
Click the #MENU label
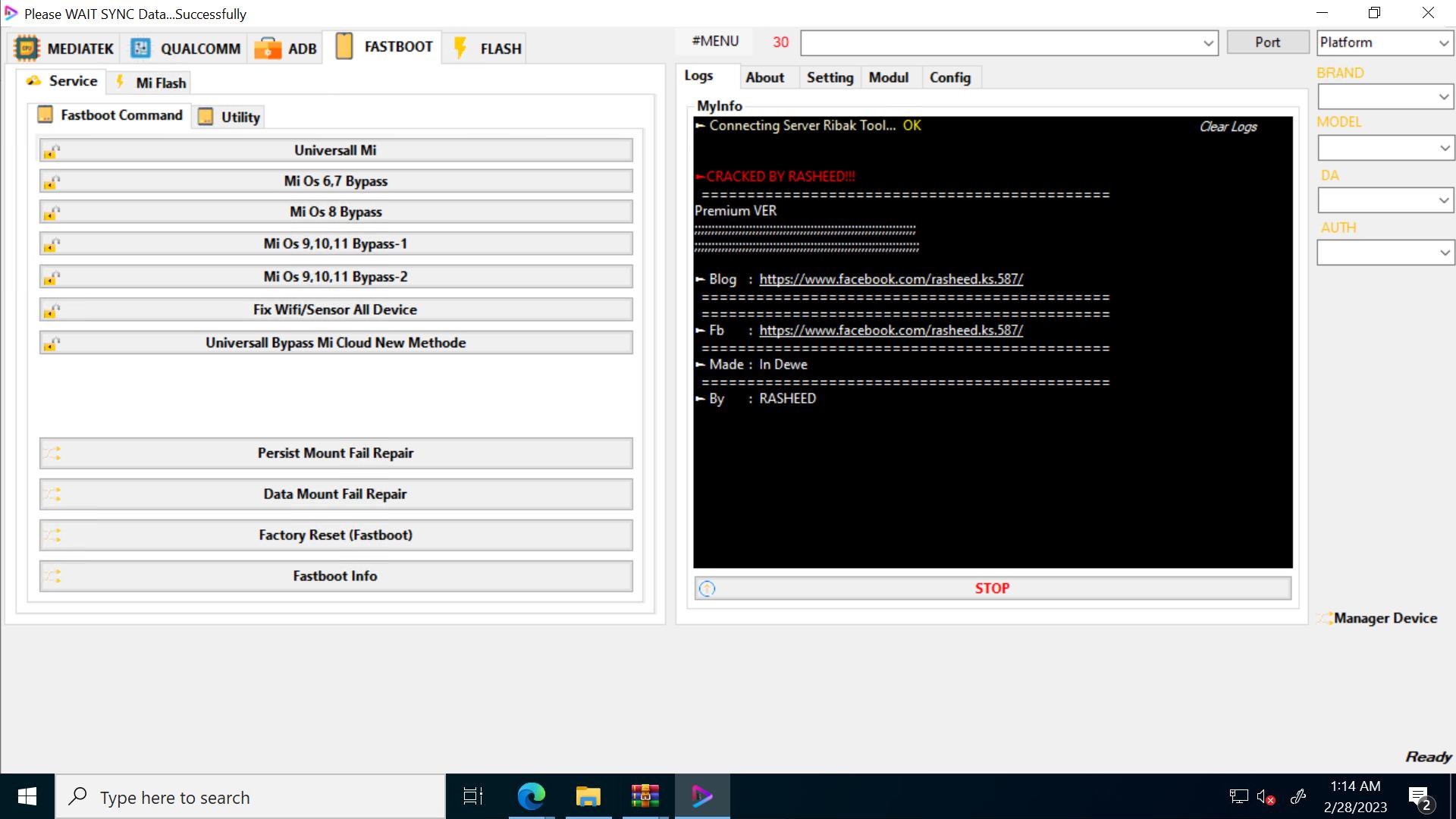click(715, 41)
